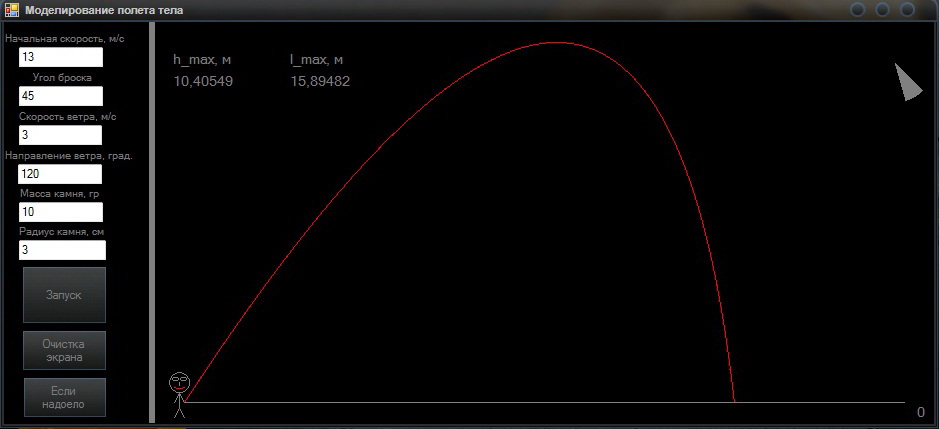Click the window title 'Моделирование полета тела'

tap(104, 10)
